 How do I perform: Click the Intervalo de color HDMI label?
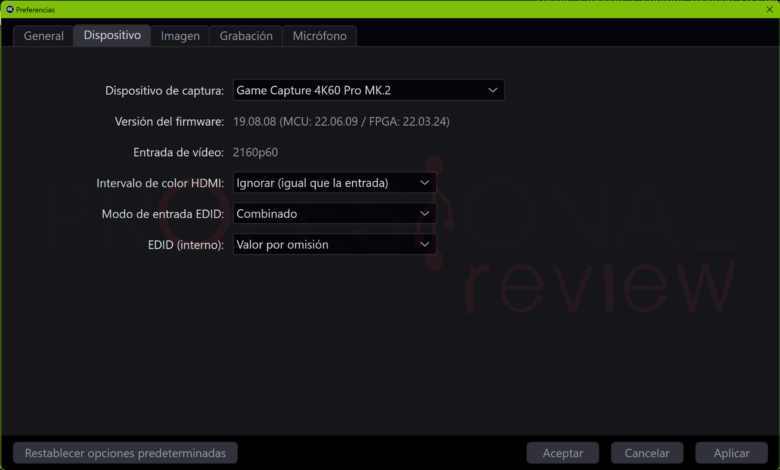click(160, 183)
